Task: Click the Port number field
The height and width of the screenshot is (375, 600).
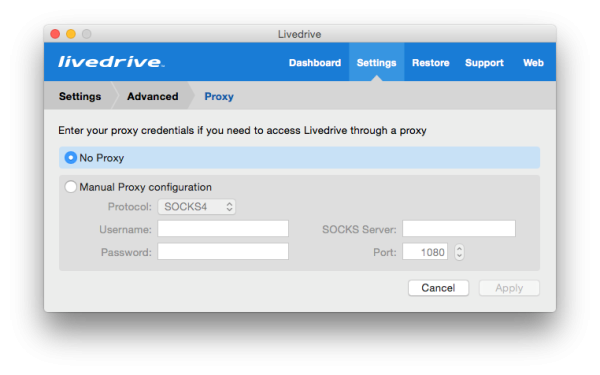Action: pyautogui.click(x=425, y=252)
